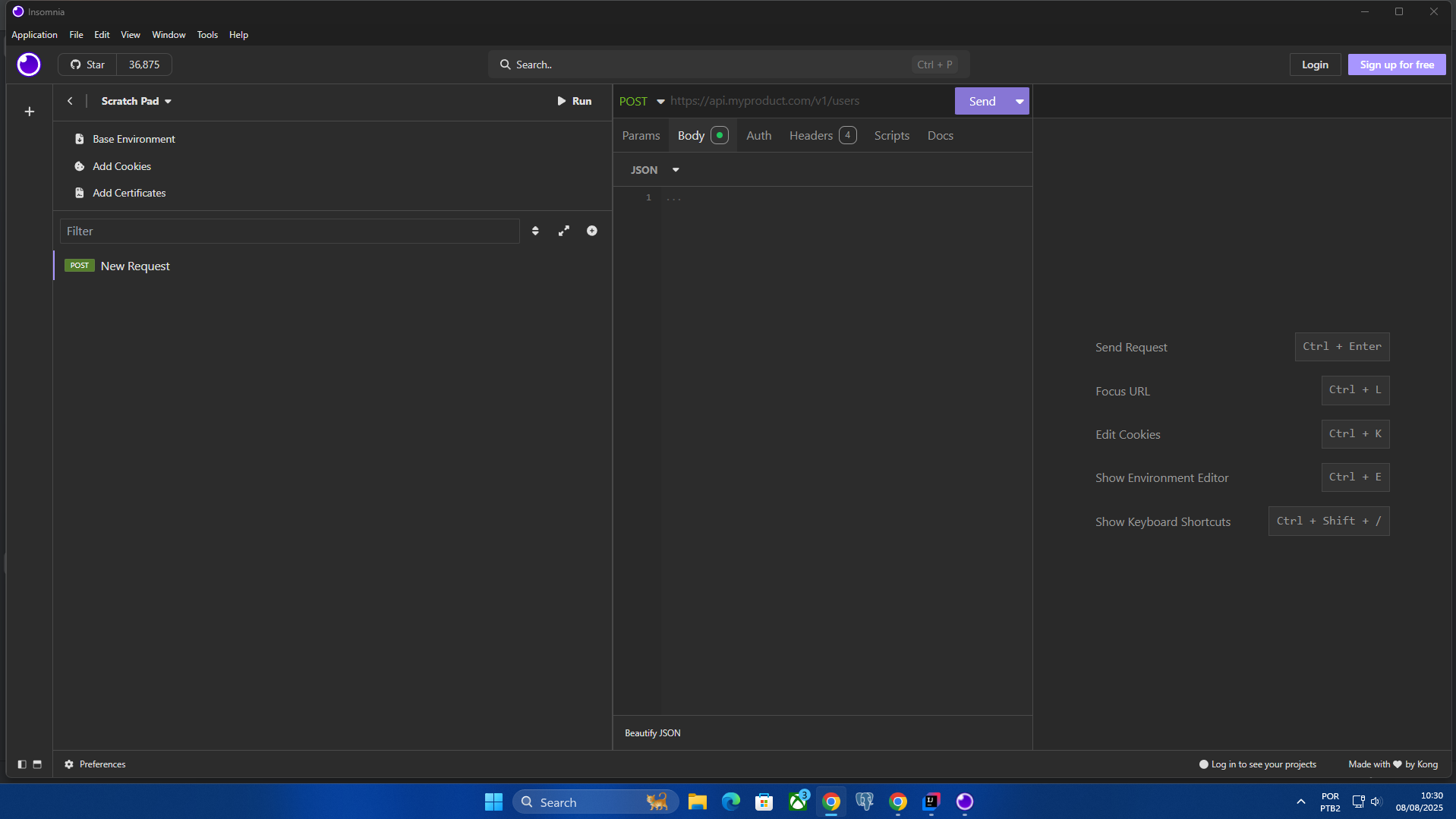Open the Edit menu
This screenshot has width=1456, height=819.
pyautogui.click(x=102, y=35)
